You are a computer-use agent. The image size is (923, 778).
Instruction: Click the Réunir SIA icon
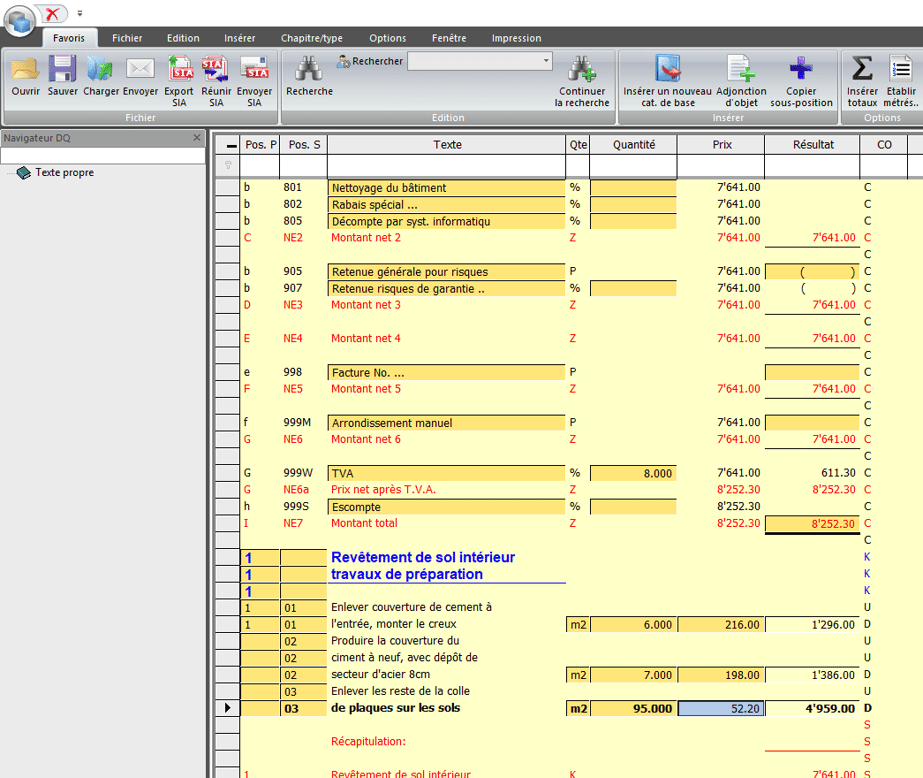tap(215, 69)
